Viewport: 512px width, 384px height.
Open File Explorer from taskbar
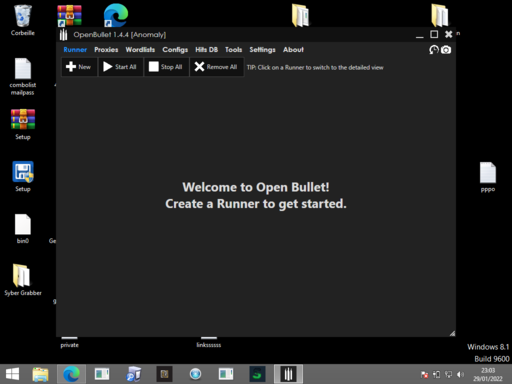point(40,374)
